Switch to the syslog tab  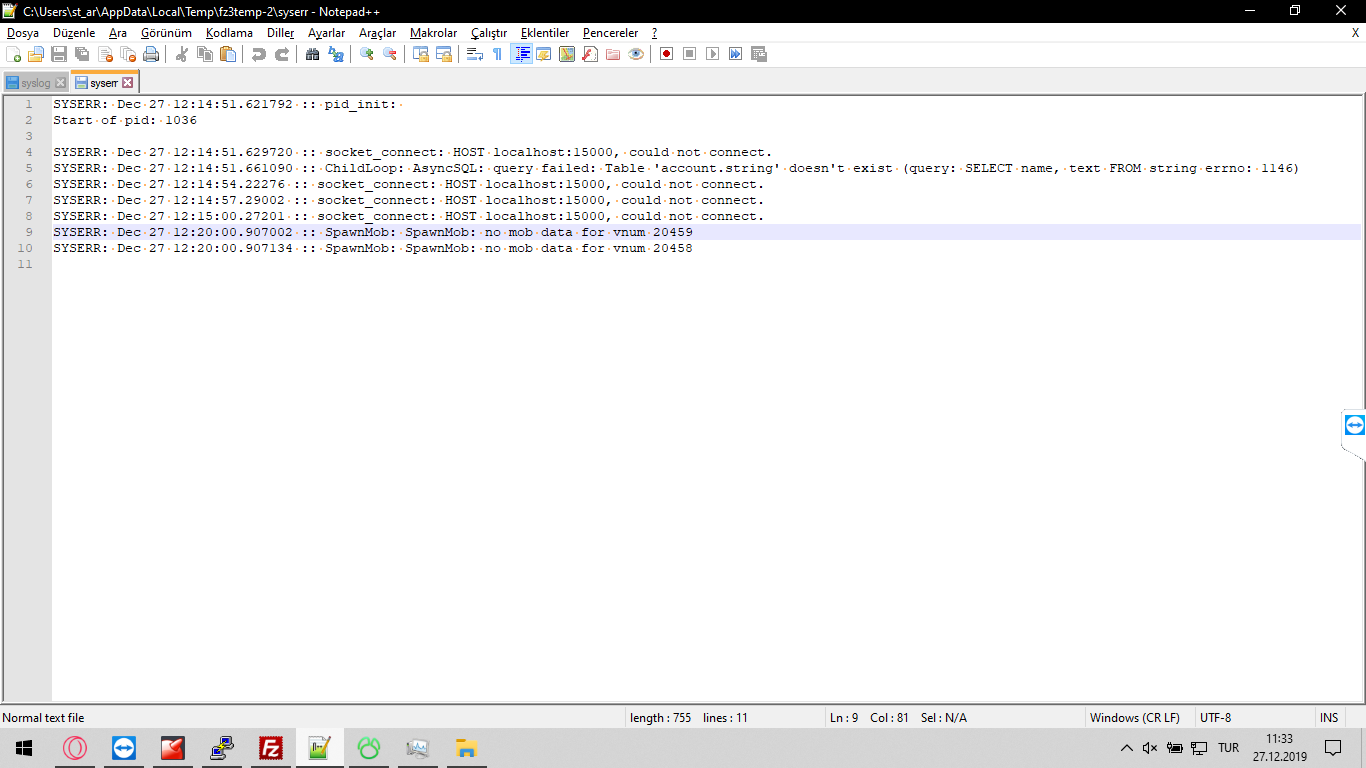(x=36, y=83)
